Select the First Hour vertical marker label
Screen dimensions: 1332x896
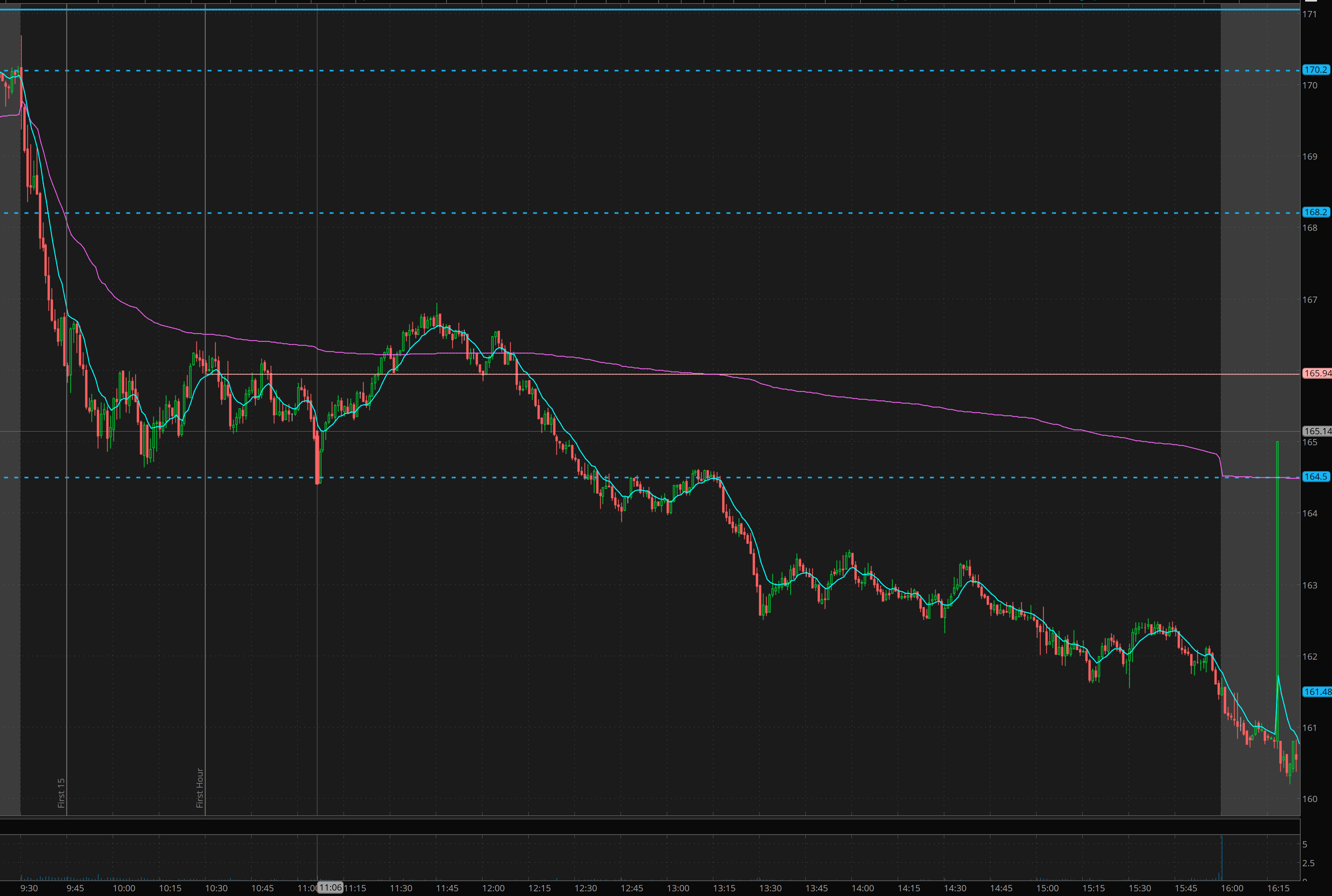[200, 788]
